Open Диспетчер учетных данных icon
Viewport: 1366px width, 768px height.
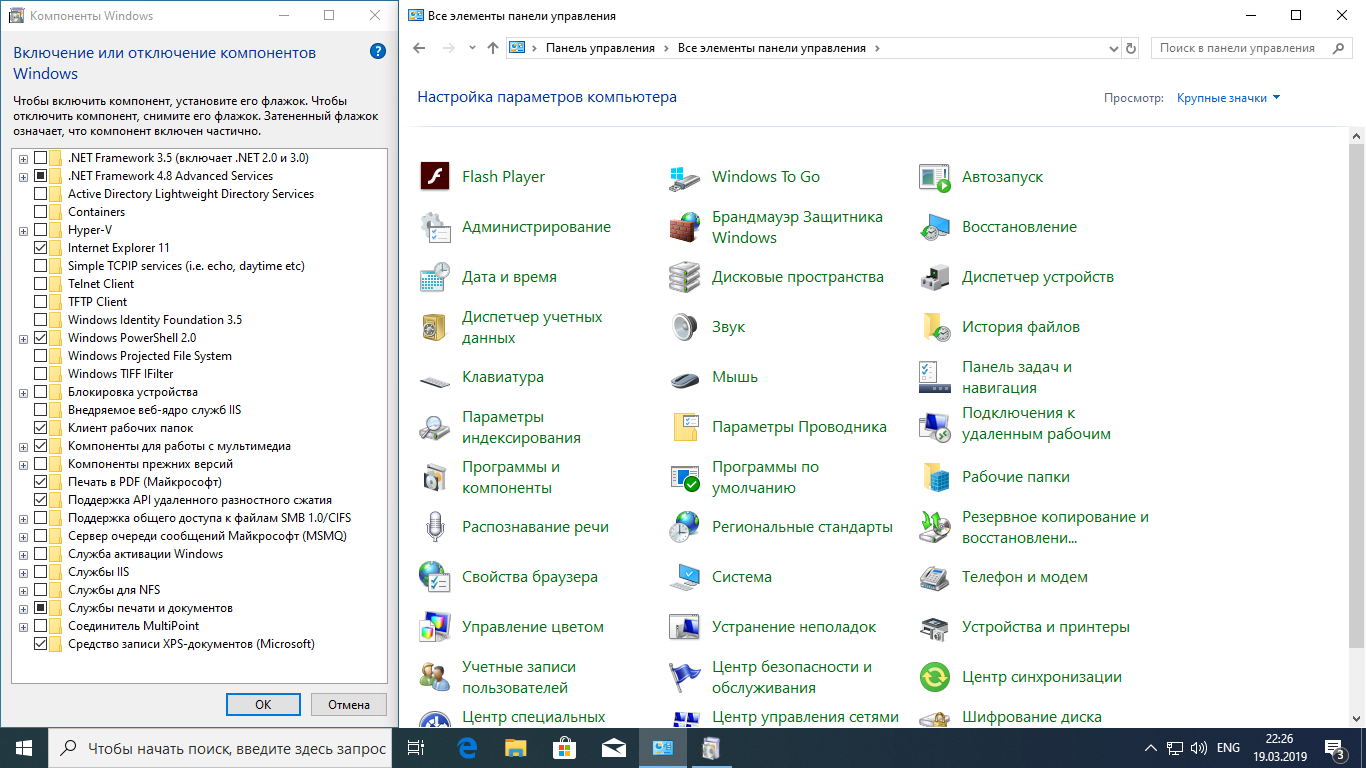click(x=435, y=327)
